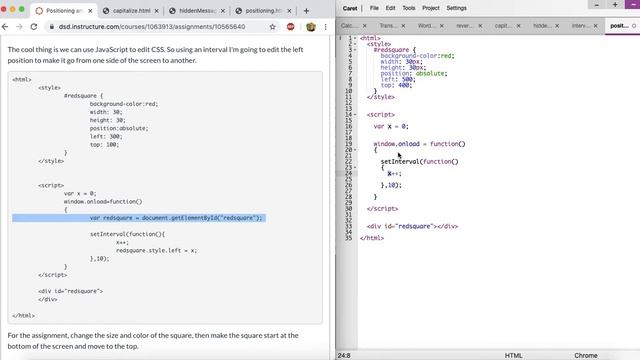This screenshot has width=640, height=360.
Task: Close the capitalize.html browser tab
Action: pos(157,11)
